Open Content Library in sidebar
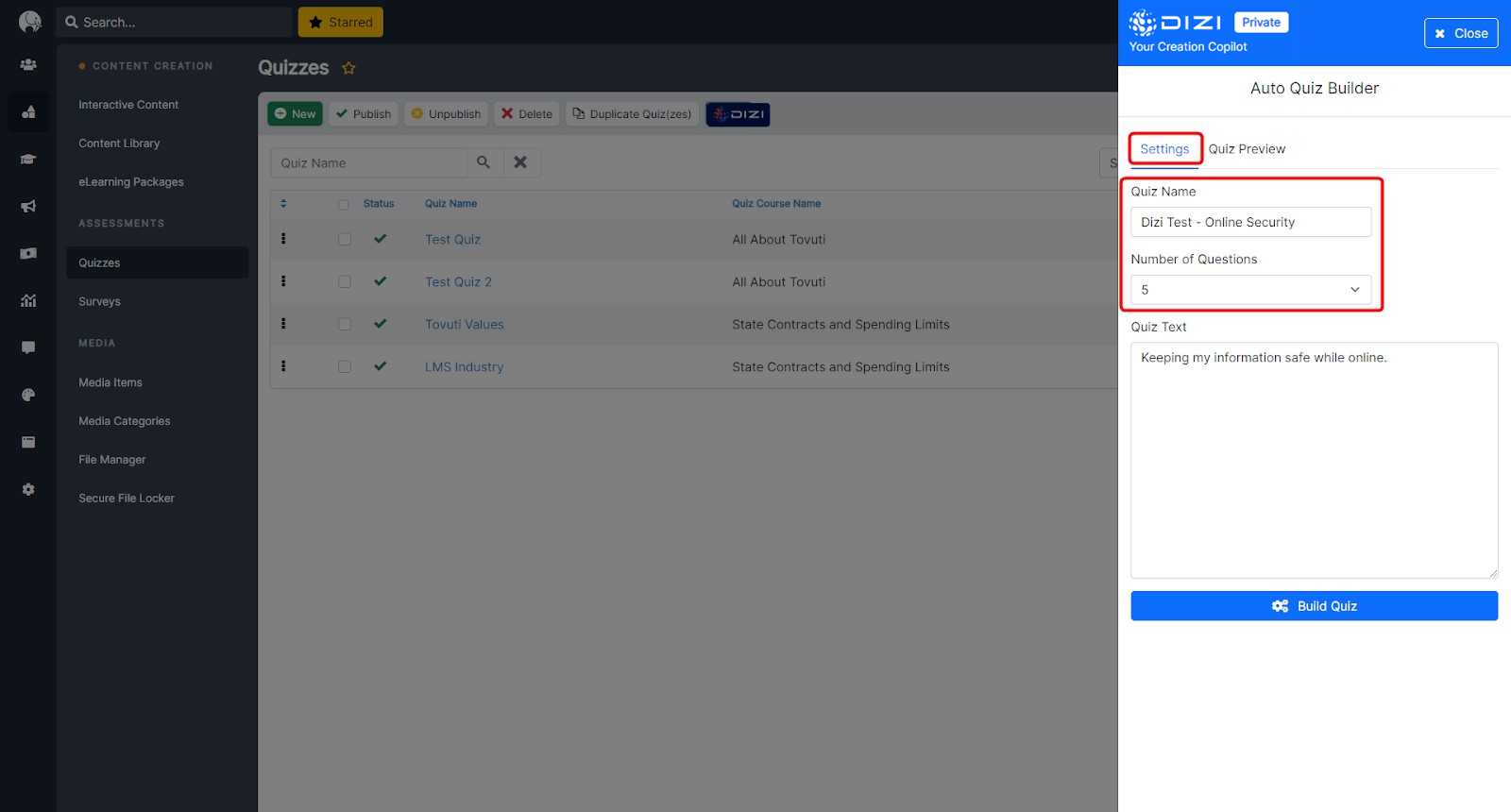Viewport: 1511px width, 812px height. [119, 144]
